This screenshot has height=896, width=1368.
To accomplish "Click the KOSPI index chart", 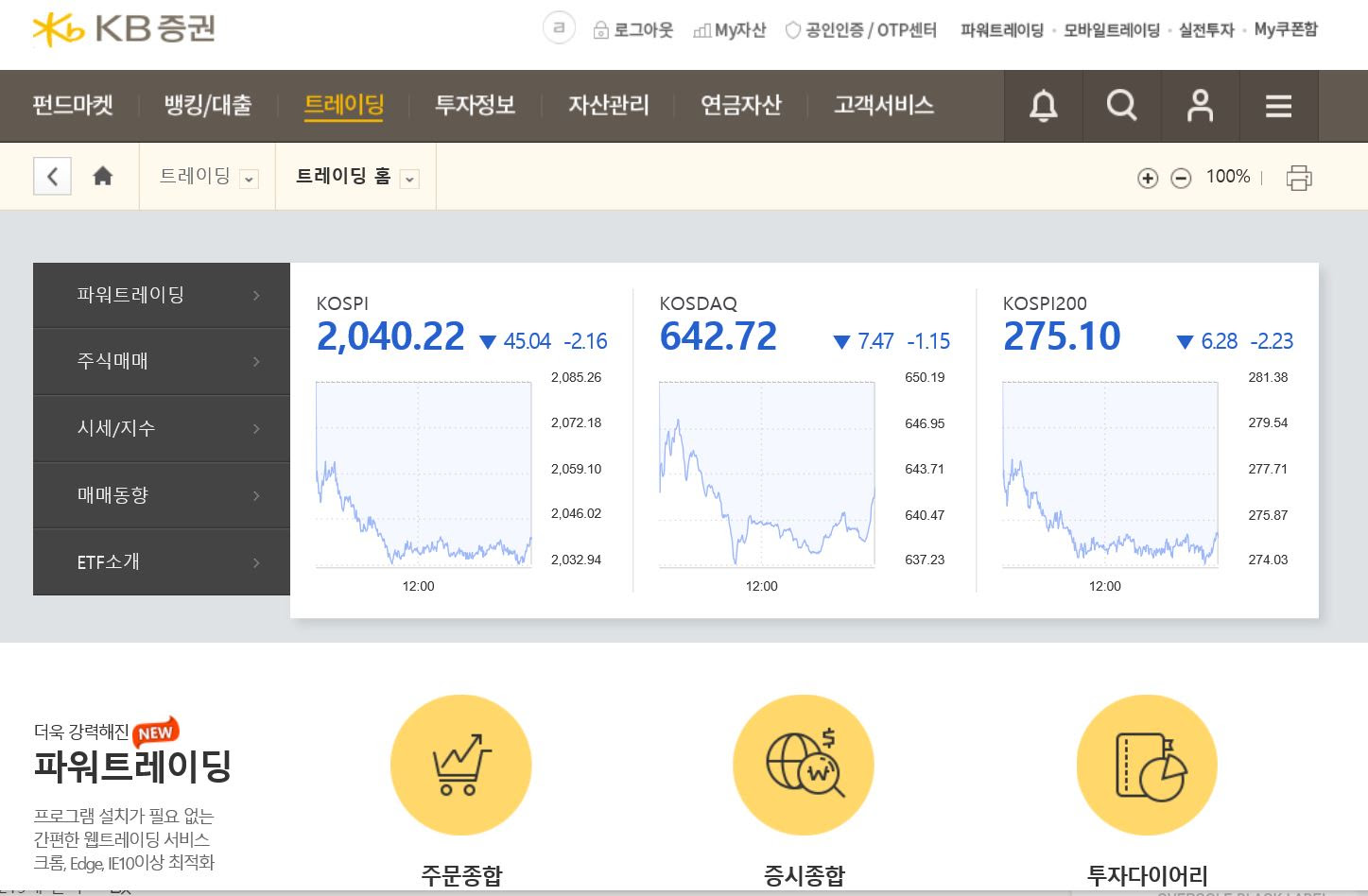I will click(424, 474).
